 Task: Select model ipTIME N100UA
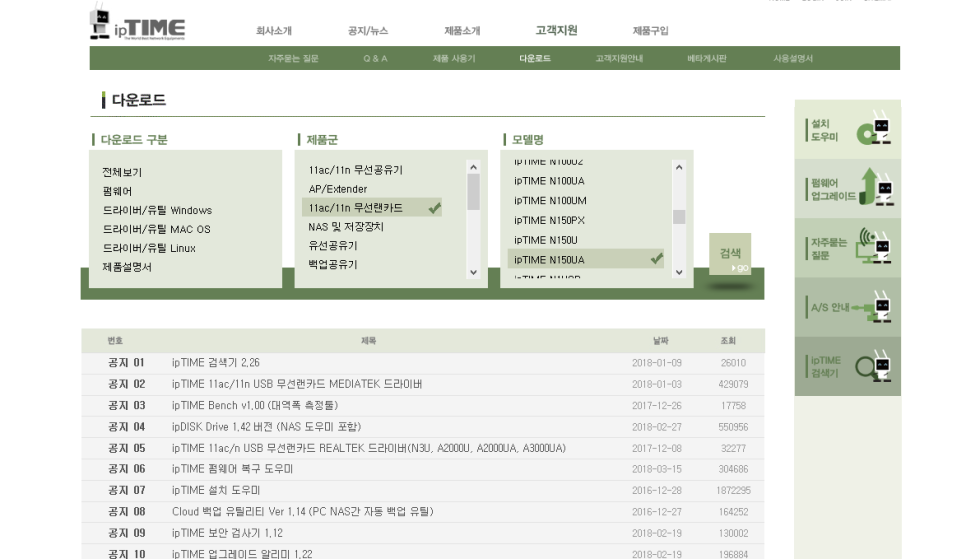coord(549,181)
